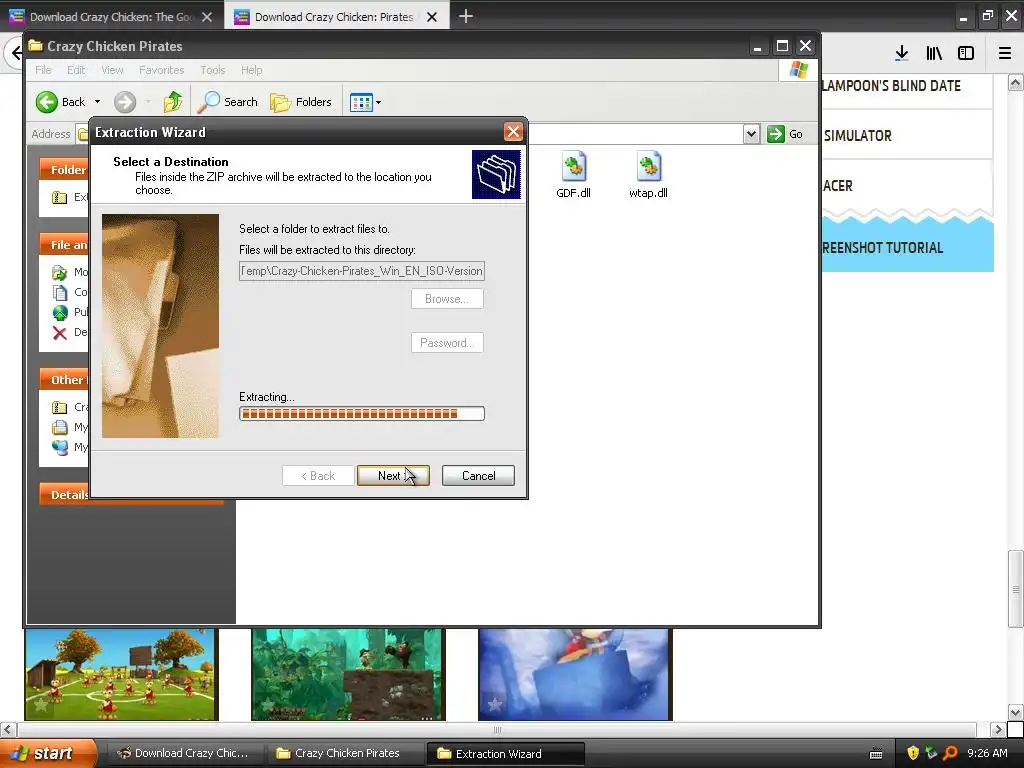1024x768 pixels.
Task: Open Search in the Explorer toolbar
Action: [x=228, y=102]
